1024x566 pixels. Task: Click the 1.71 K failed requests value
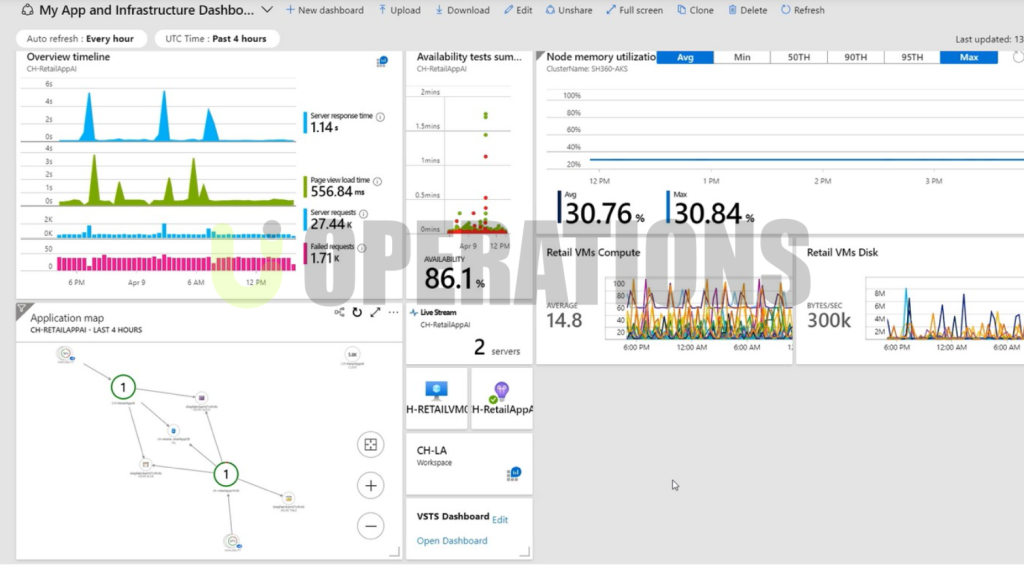pyautogui.click(x=325, y=258)
